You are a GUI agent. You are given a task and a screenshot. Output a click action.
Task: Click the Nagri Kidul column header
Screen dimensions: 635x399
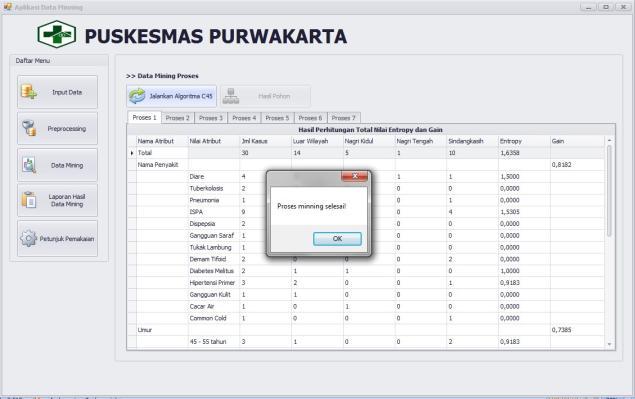coord(369,141)
